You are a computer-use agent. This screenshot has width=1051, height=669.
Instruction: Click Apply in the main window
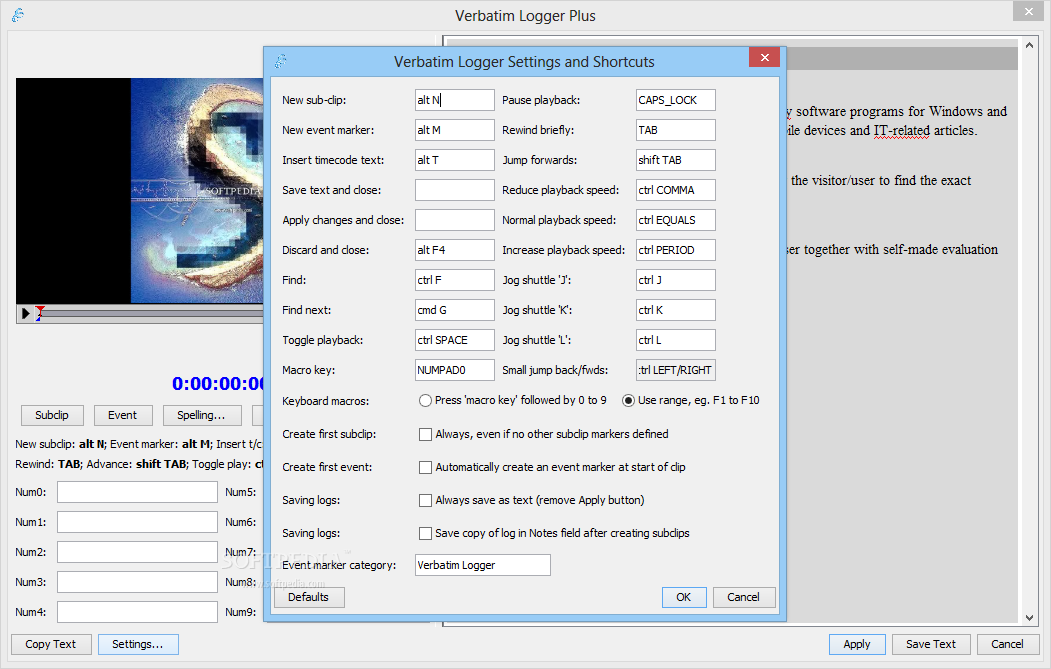point(857,644)
